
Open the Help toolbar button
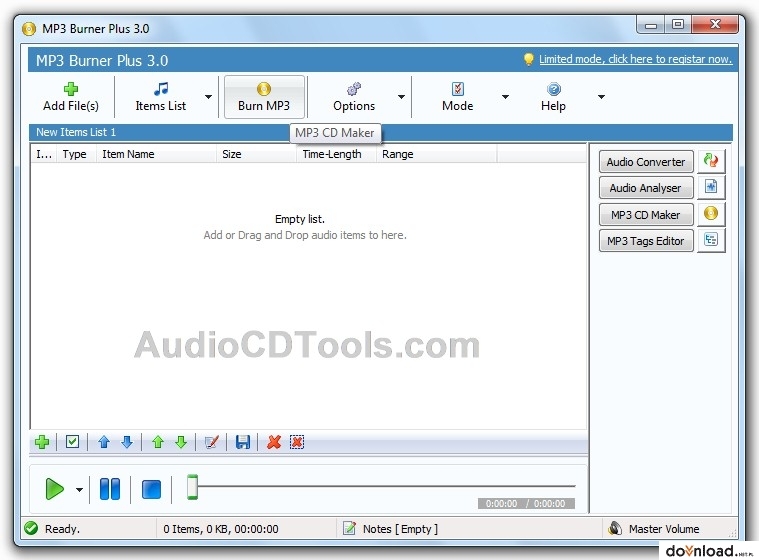(553, 97)
